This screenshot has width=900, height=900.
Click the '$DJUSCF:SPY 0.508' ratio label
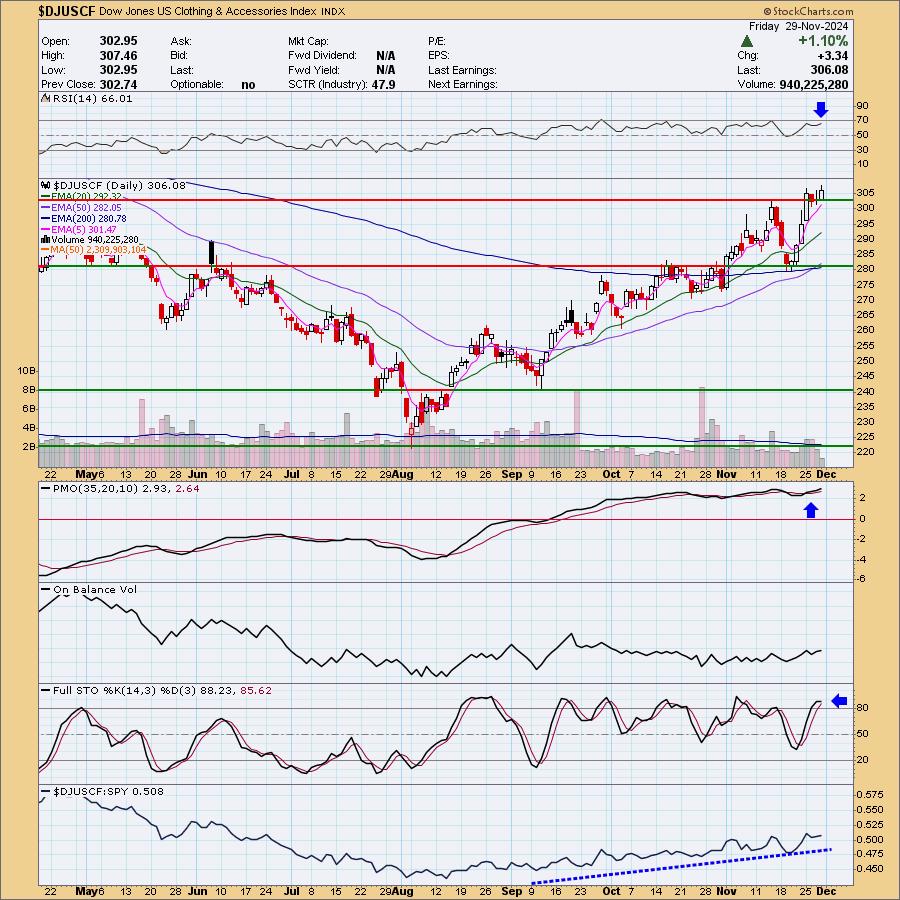[102, 792]
